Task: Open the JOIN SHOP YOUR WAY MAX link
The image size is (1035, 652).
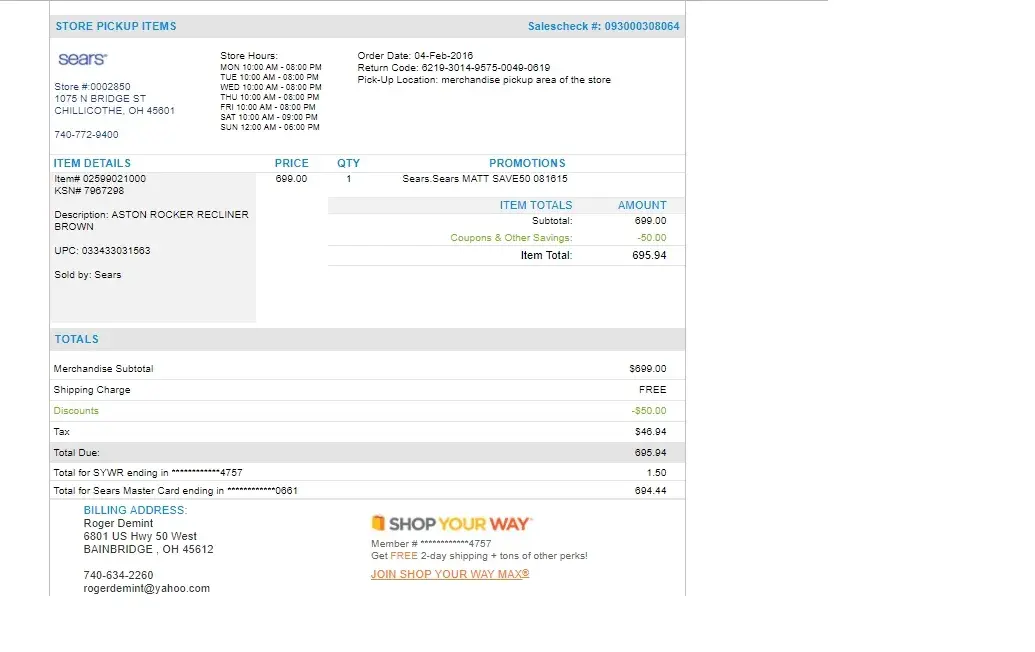Action: (x=450, y=574)
